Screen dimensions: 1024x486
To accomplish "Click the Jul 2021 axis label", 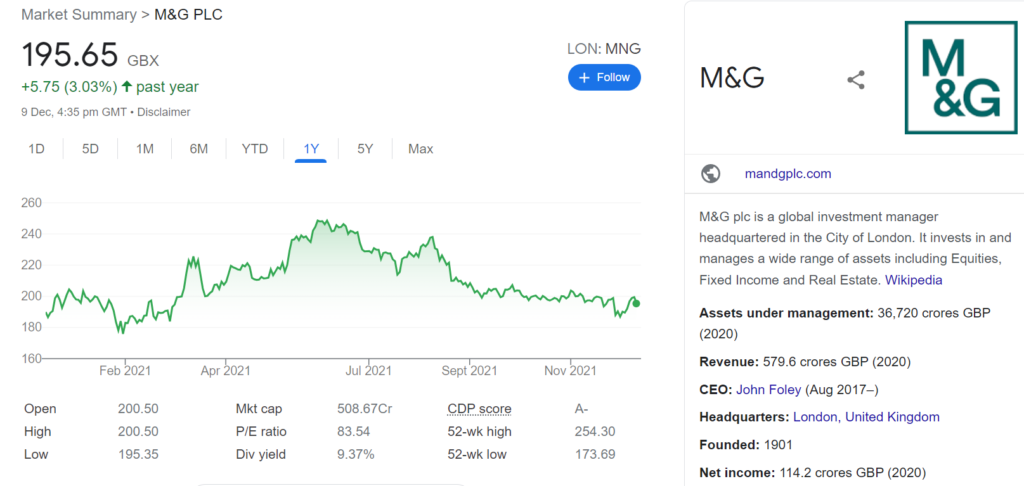I will pos(368,371).
